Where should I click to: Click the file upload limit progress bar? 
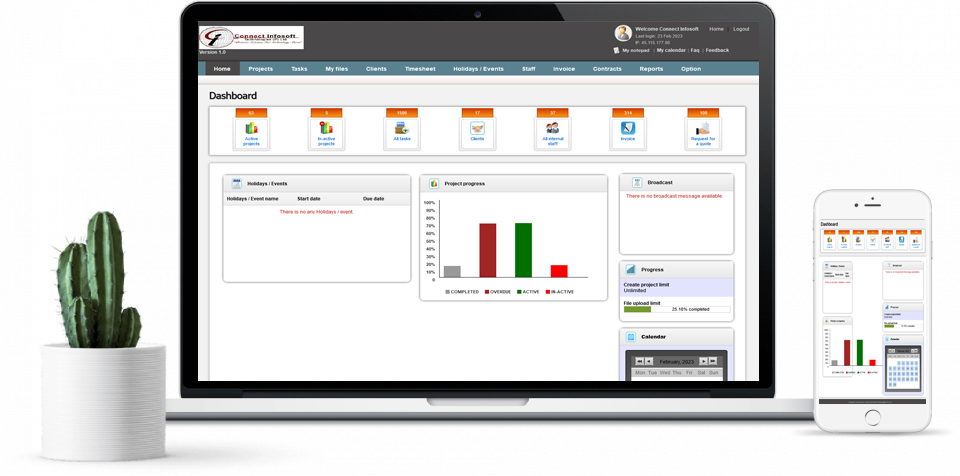pos(677,309)
